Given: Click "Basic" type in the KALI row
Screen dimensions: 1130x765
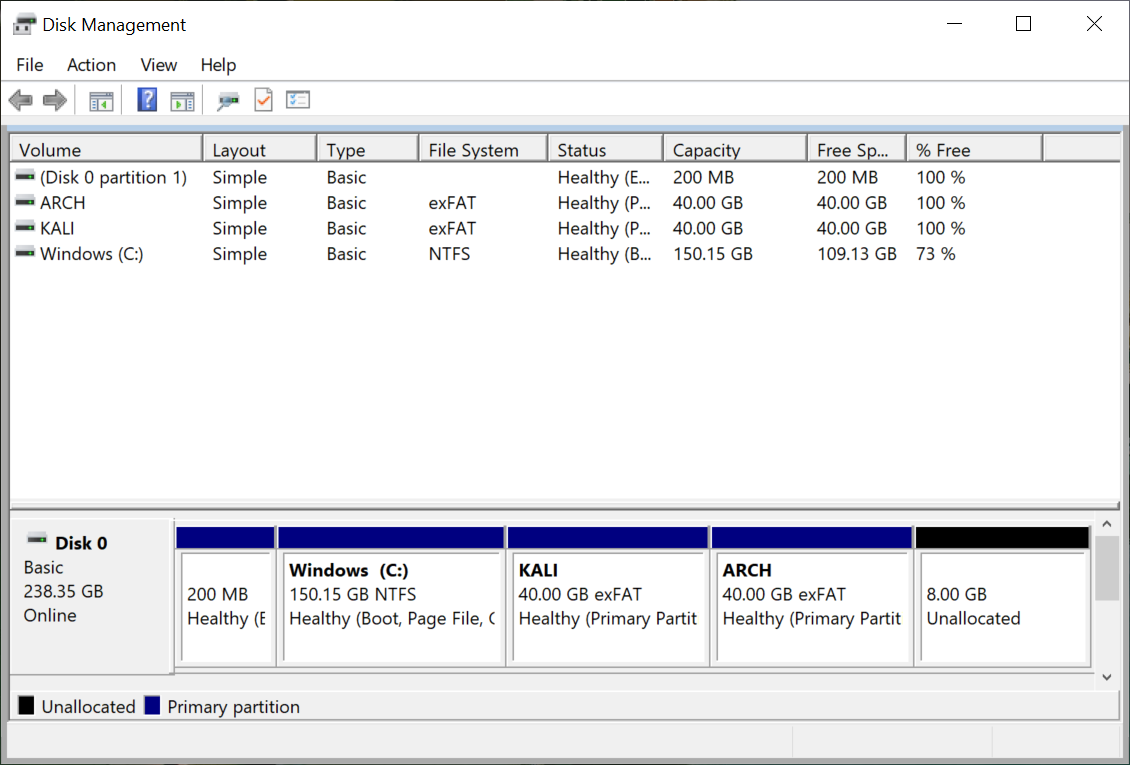Looking at the screenshot, I should coord(347,228).
